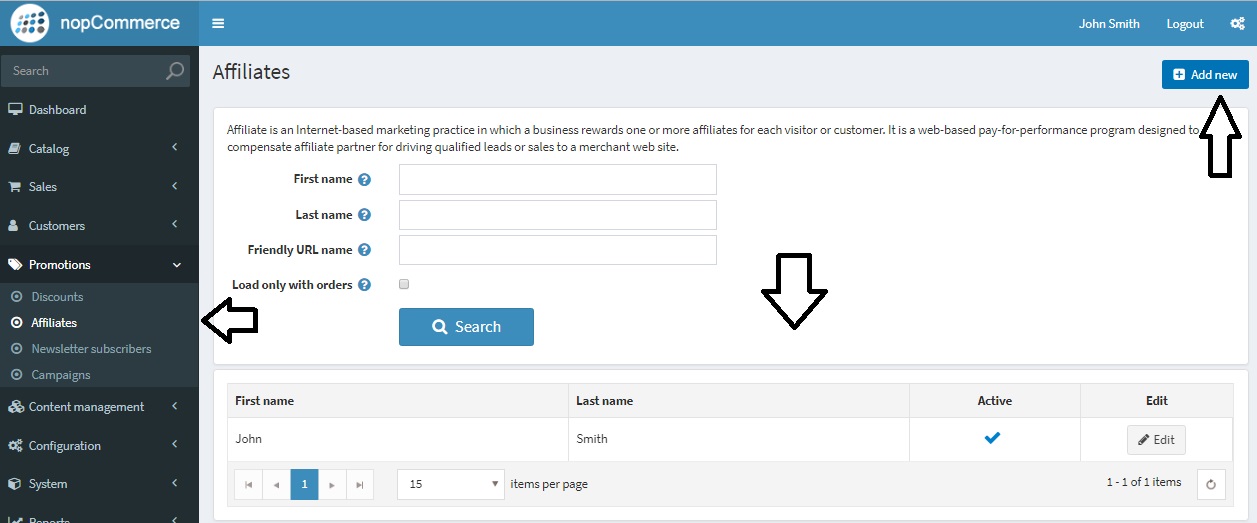Focus the First name input field

[558, 180]
